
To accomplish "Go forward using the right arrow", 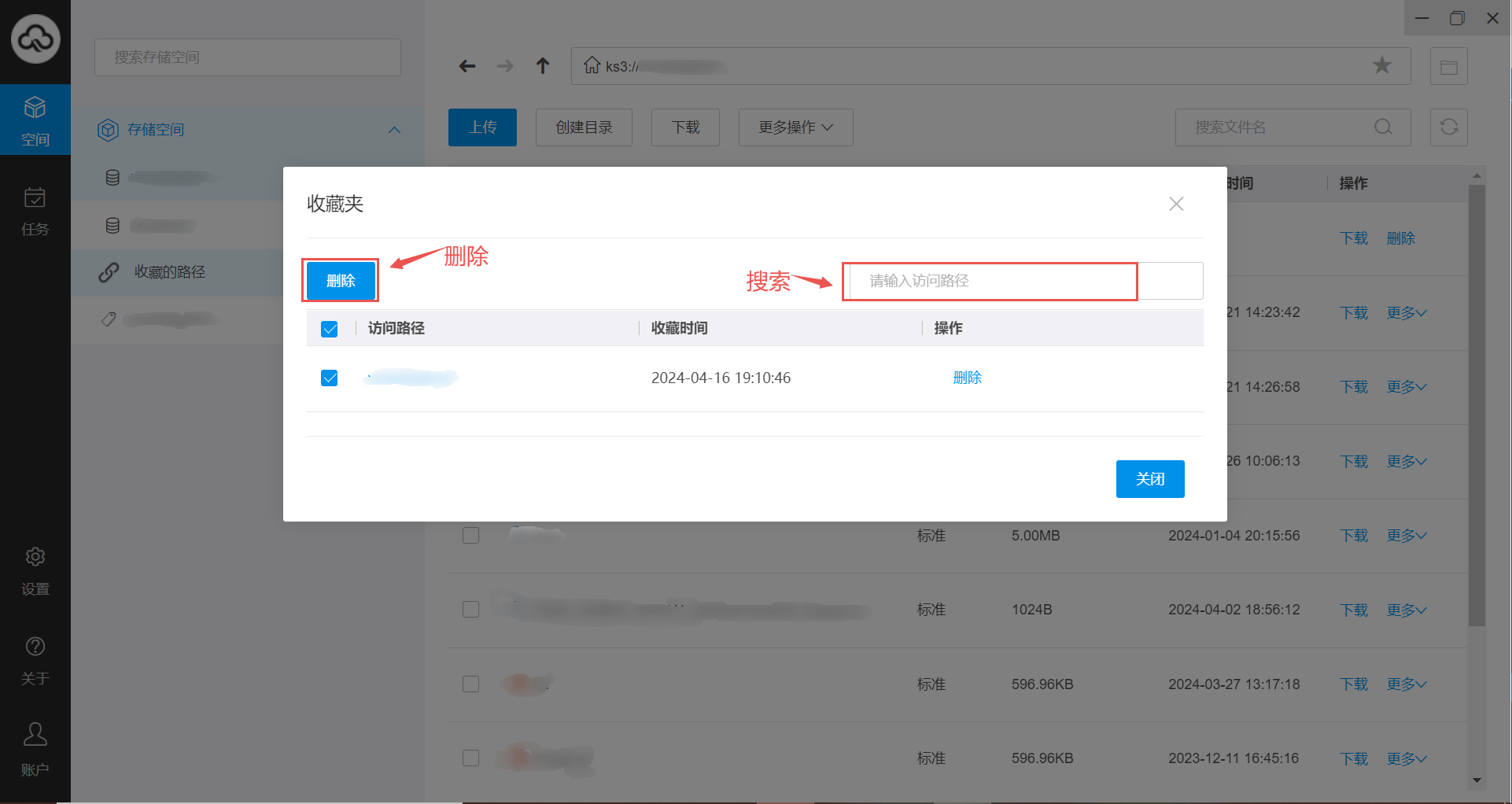I will [x=505, y=66].
